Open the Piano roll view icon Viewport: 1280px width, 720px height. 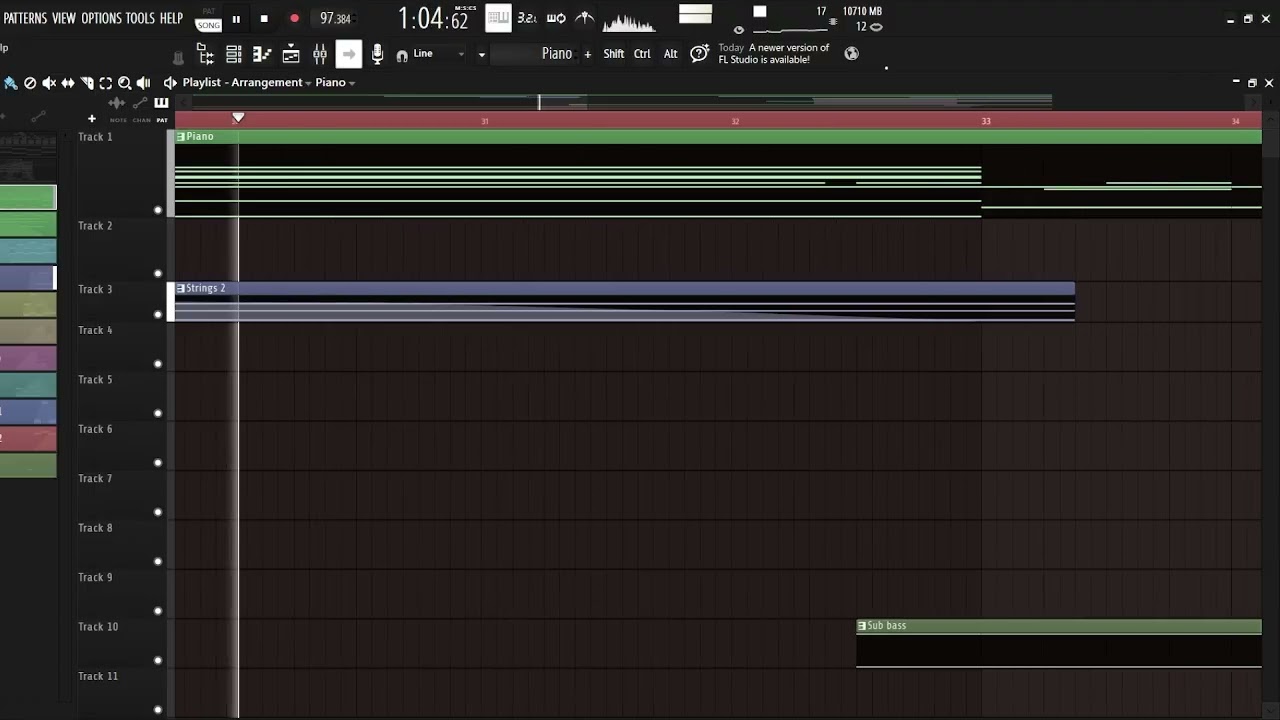(262, 54)
